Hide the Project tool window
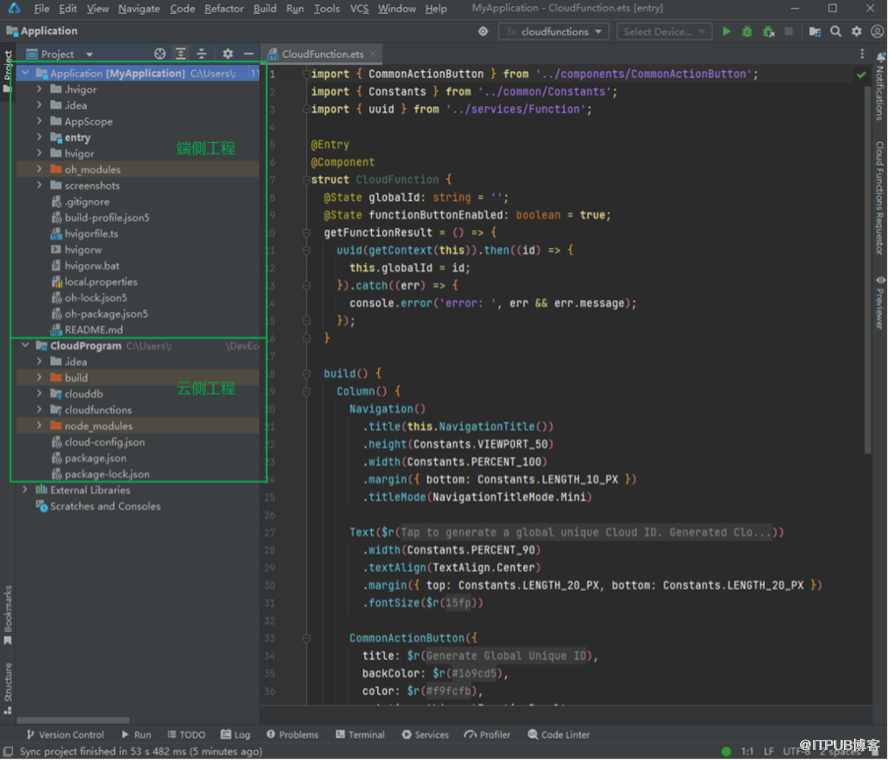Screen dimensions: 890x760 point(249,54)
